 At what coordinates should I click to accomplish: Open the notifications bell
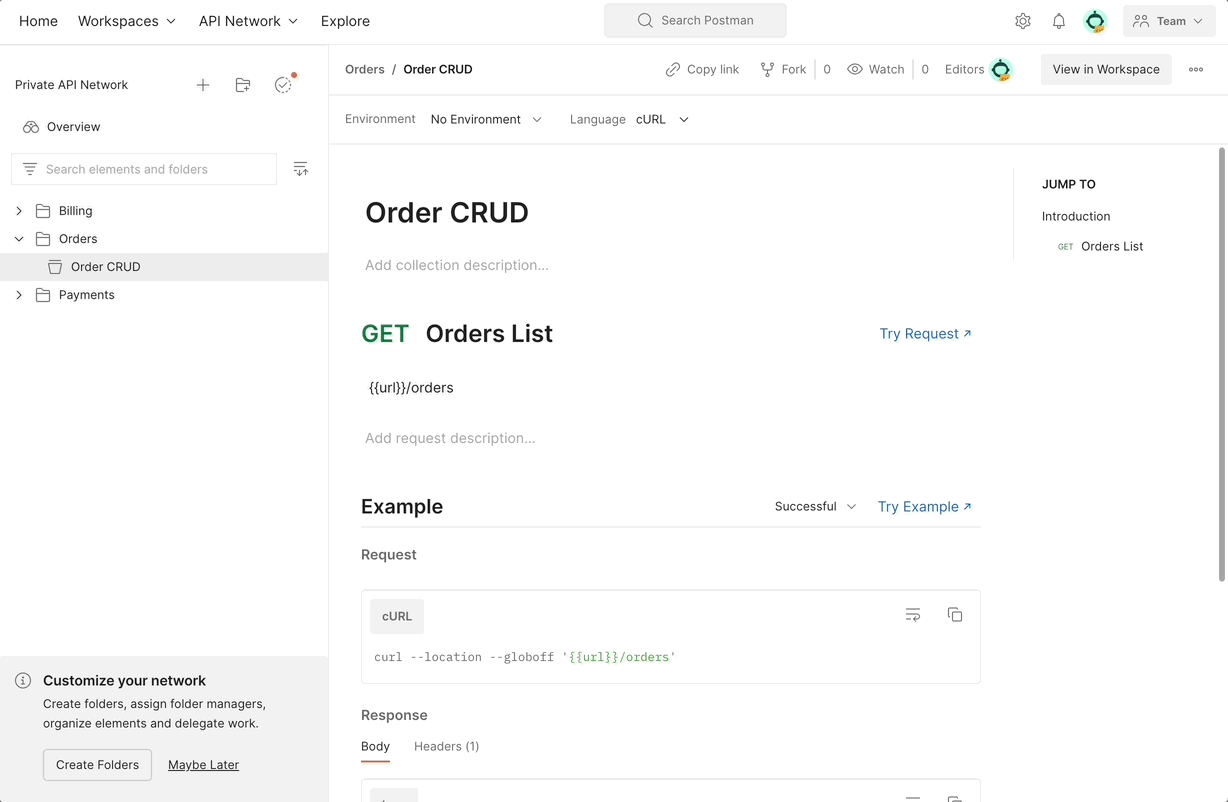click(x=1058, y=20)
